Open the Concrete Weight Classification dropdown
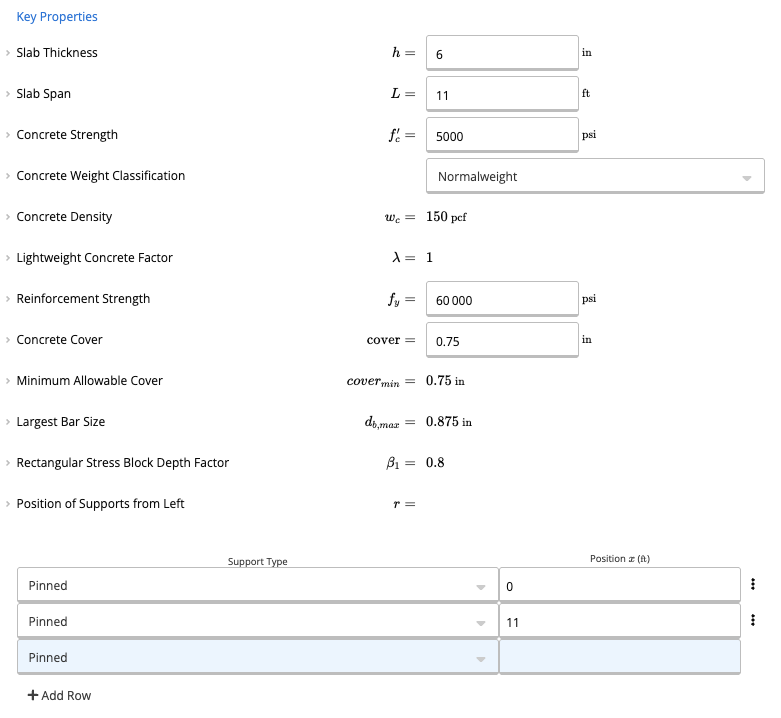 click(x=595, y=176)
